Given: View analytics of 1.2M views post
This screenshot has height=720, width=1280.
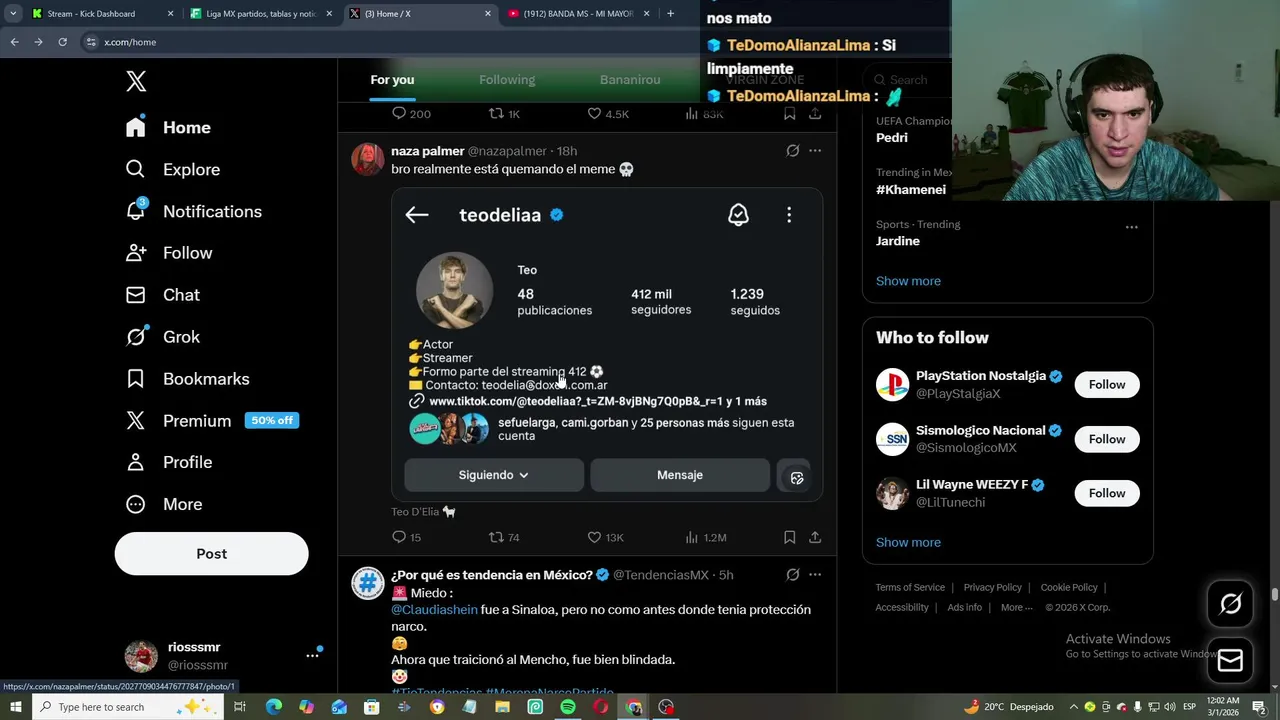Looking at the screenshot, I should (x=705, y=537).
